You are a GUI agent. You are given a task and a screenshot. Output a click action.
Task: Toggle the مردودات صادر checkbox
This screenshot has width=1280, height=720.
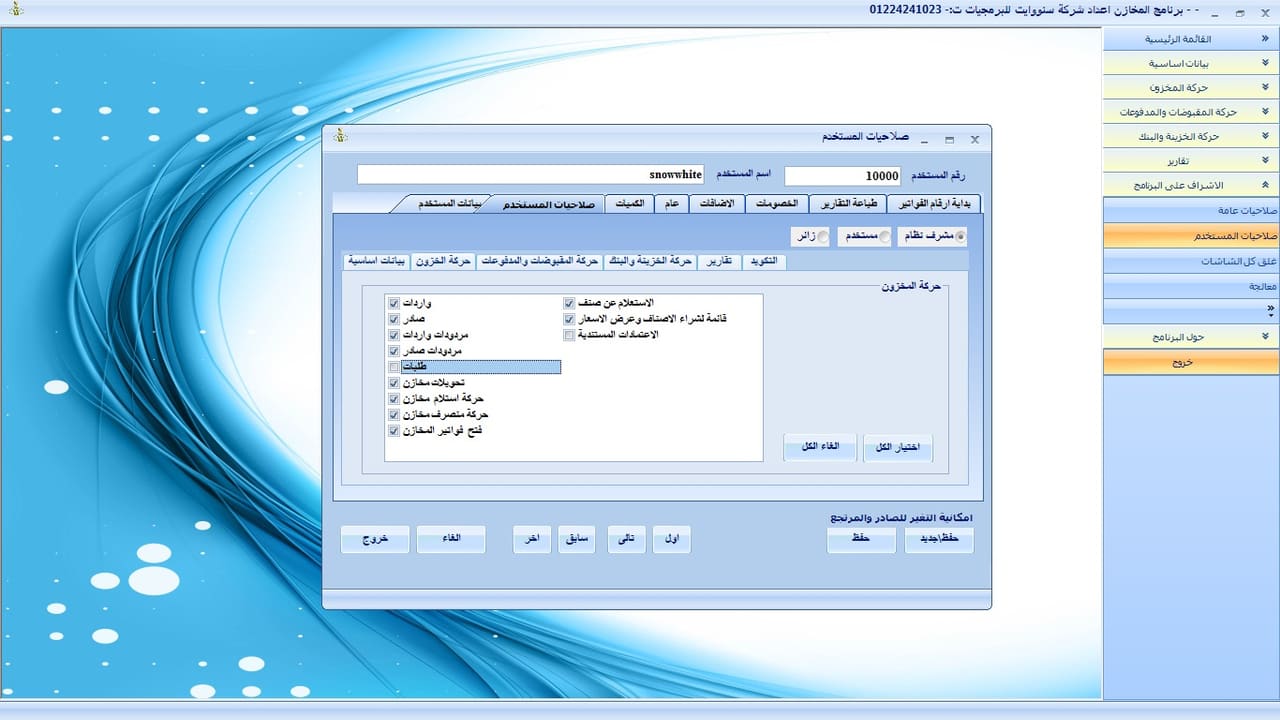coord(393,351)
